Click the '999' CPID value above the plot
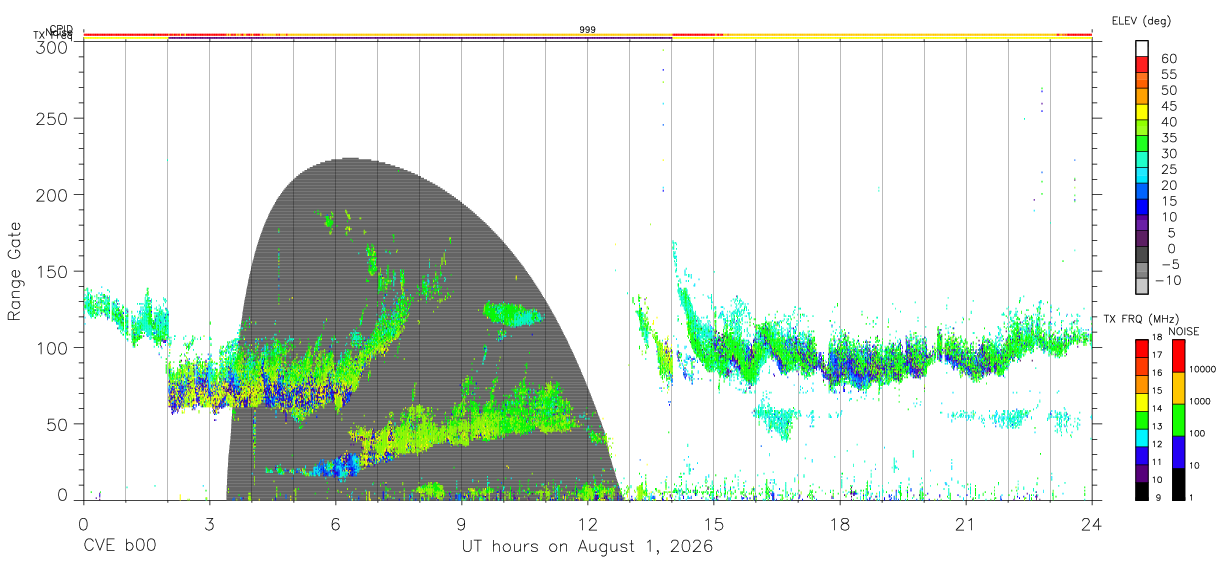Screen dimensions: 1228x567 [588, 30]
